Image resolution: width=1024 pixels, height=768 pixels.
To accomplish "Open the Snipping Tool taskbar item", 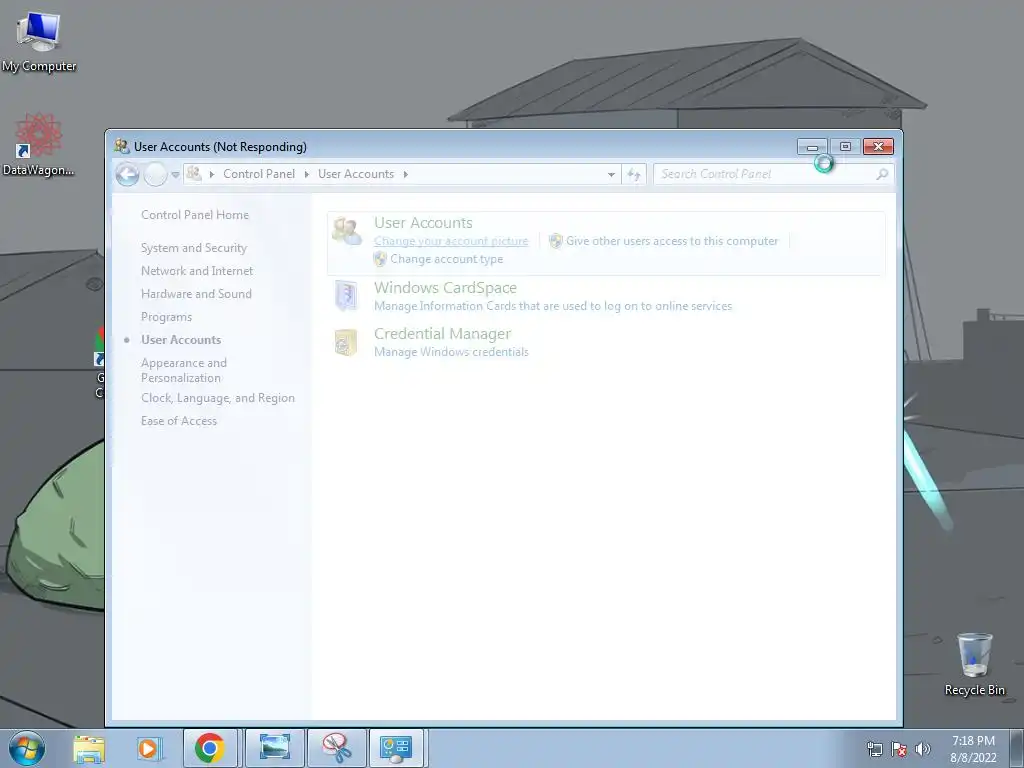I will coord(336,748).
